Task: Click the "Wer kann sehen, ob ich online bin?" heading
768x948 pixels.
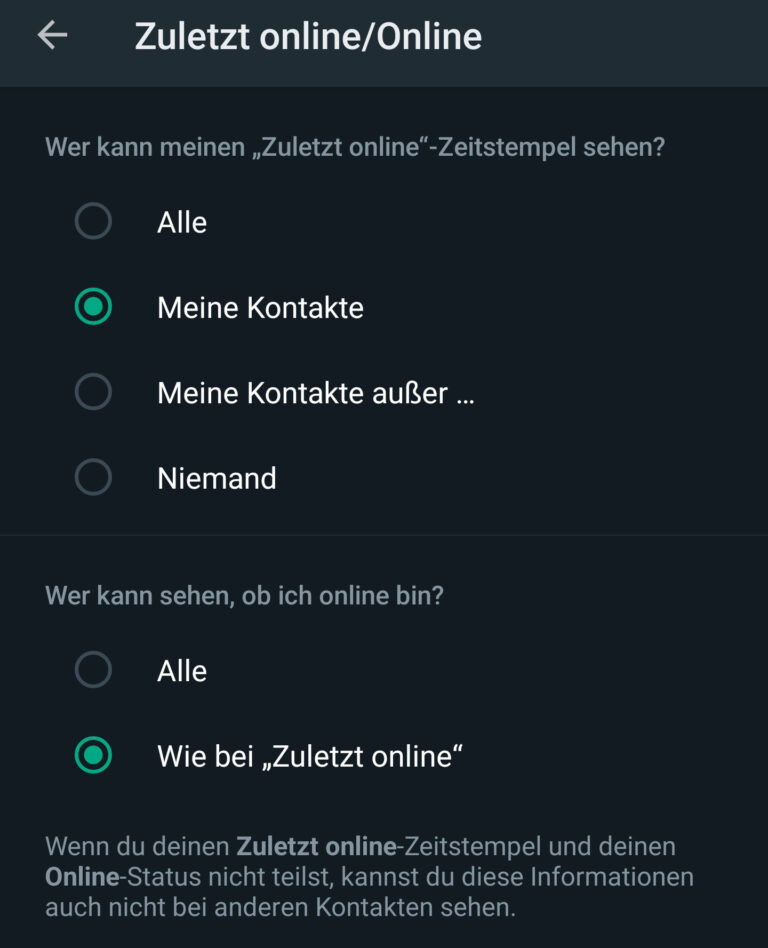Action: [x=245, y=596]
